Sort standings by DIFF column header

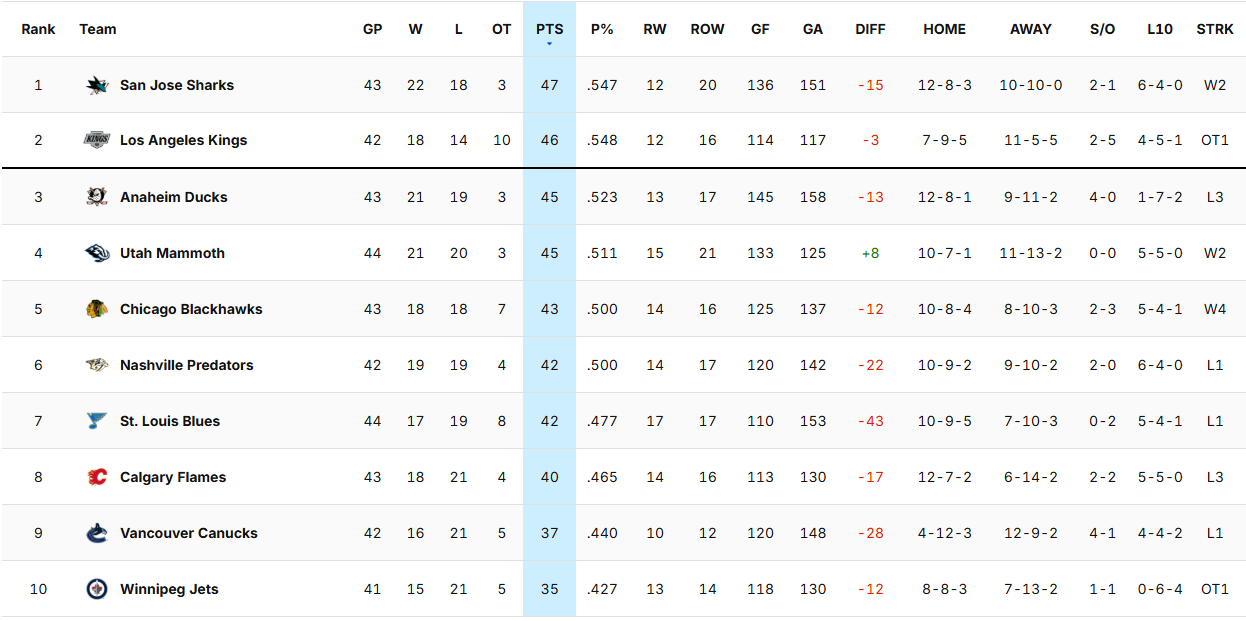click(x=870, y=29)
